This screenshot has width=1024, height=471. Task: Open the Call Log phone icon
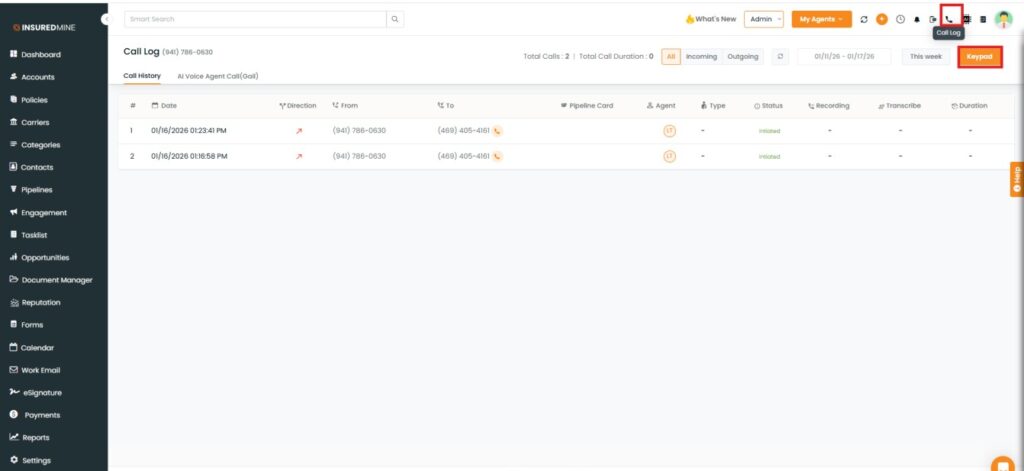click(949, 18)
